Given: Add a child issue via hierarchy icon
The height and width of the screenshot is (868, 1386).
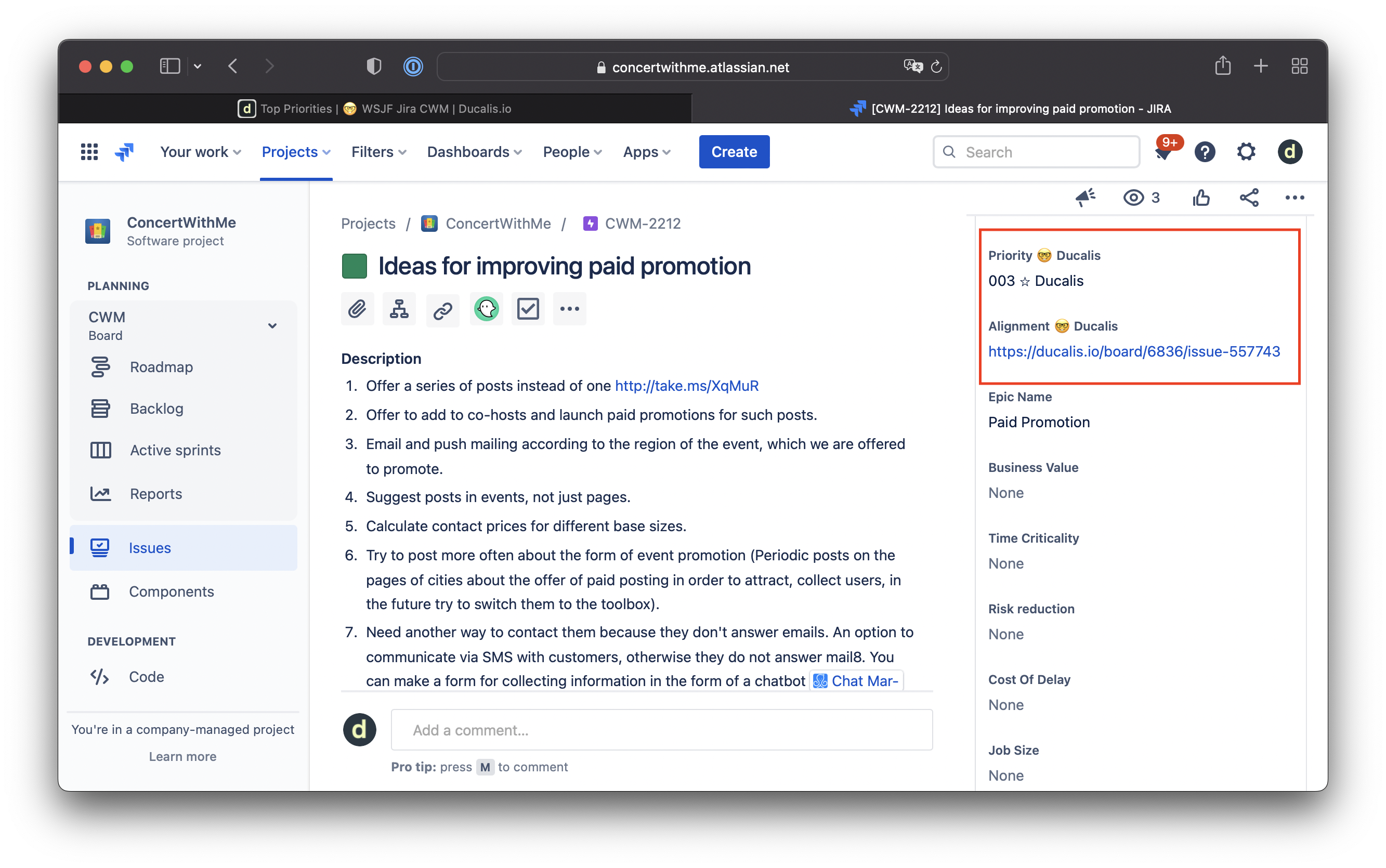Looking at the screenshot, I should [x=400, y=308].
